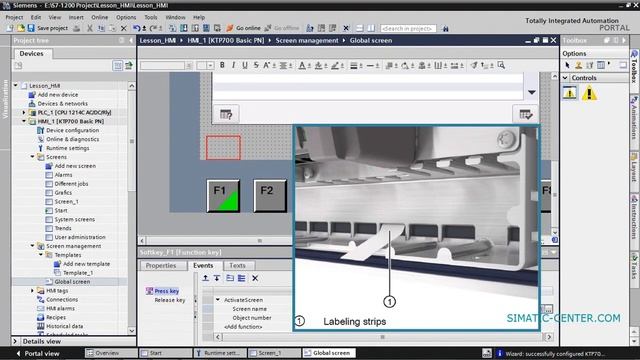Screen dimensions: 640x360
Task: Click the Portal view button
Action: point(37,353)
